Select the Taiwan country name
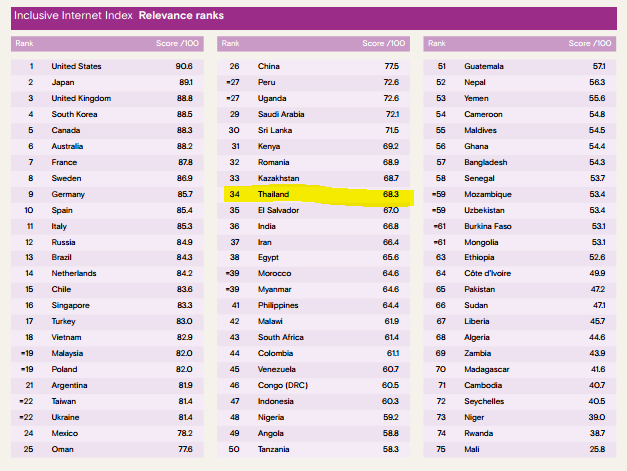 (64, 401)
